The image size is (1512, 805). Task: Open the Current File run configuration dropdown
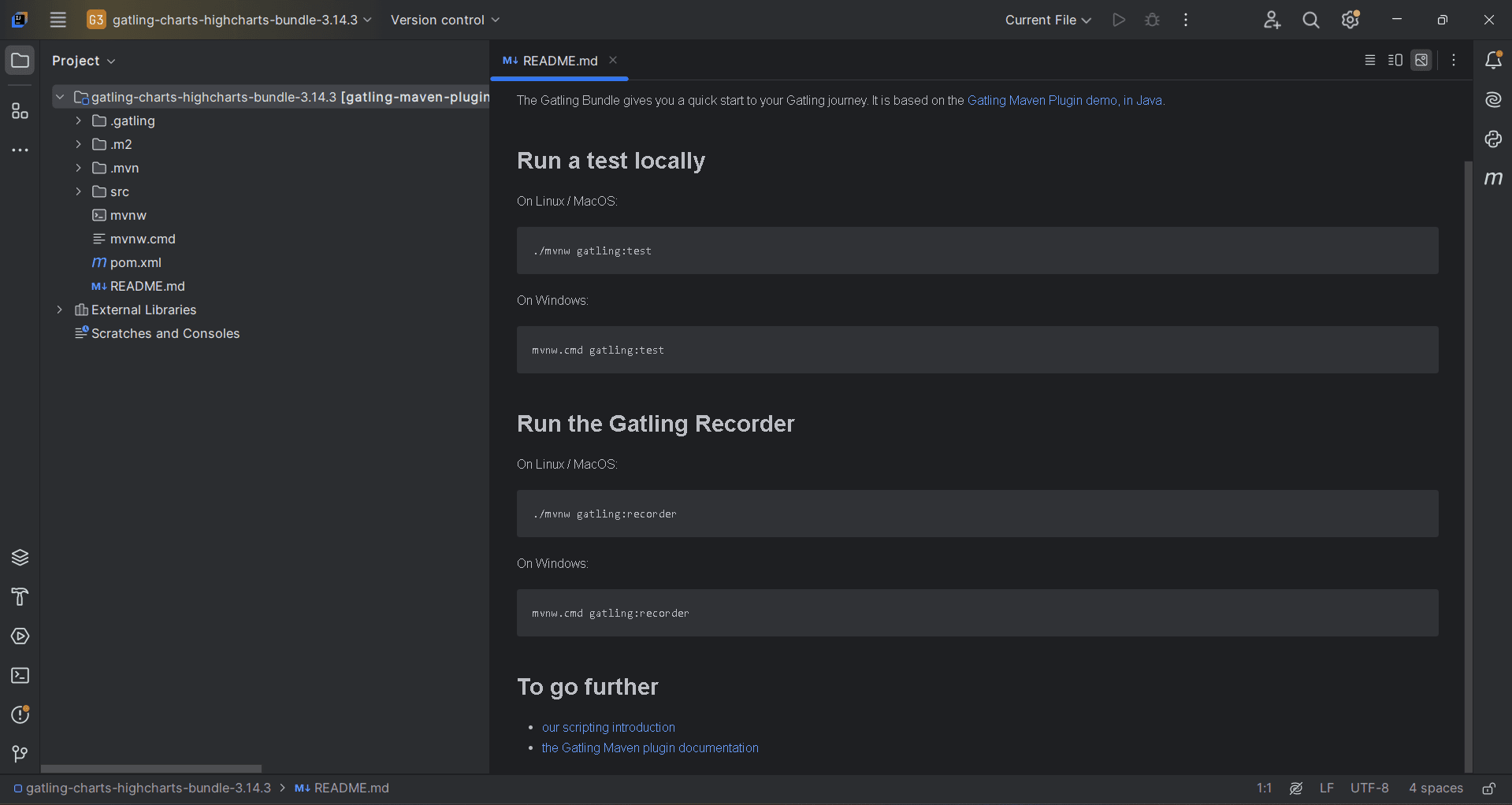(1047, 20)
